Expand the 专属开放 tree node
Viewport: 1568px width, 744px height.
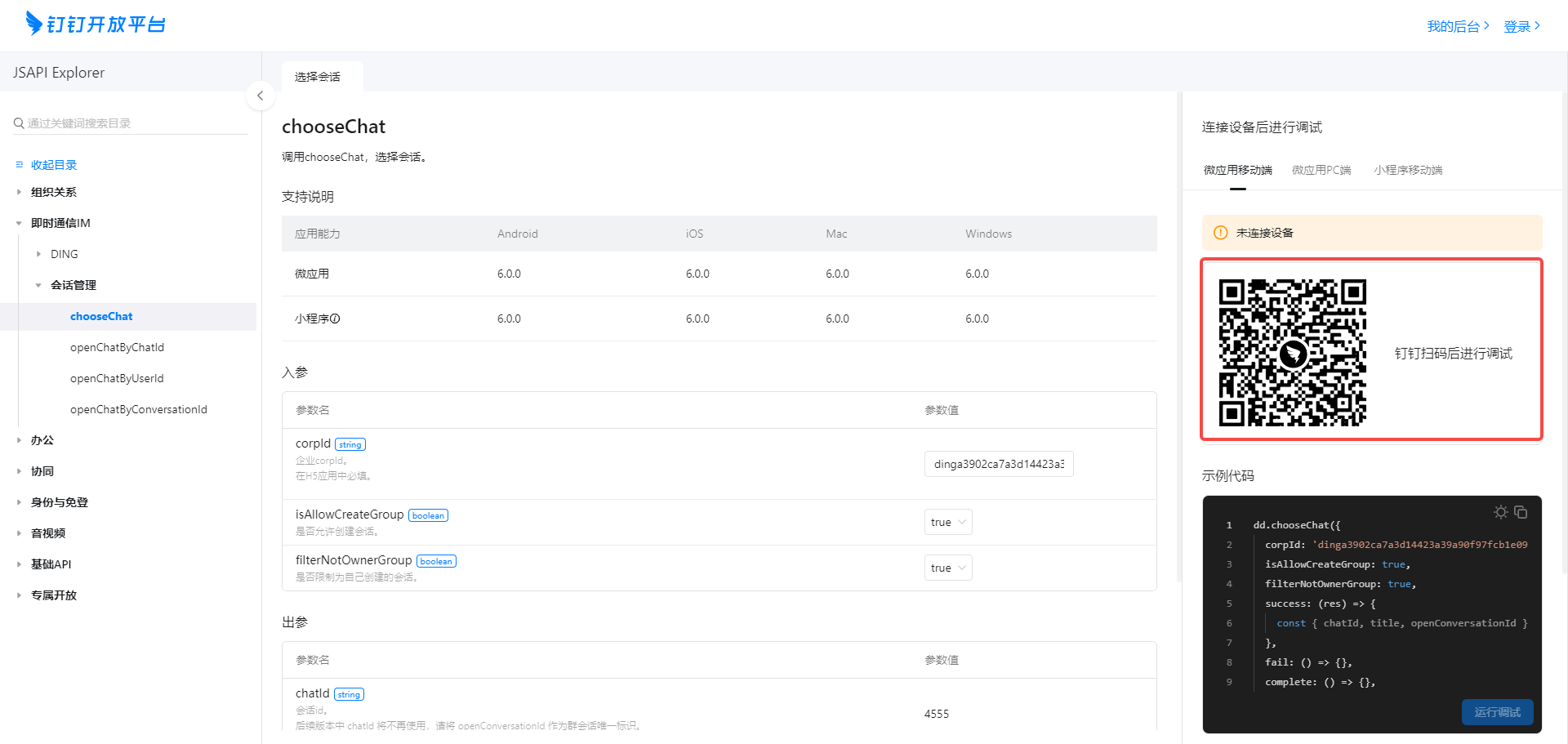(x=20, y=595)
